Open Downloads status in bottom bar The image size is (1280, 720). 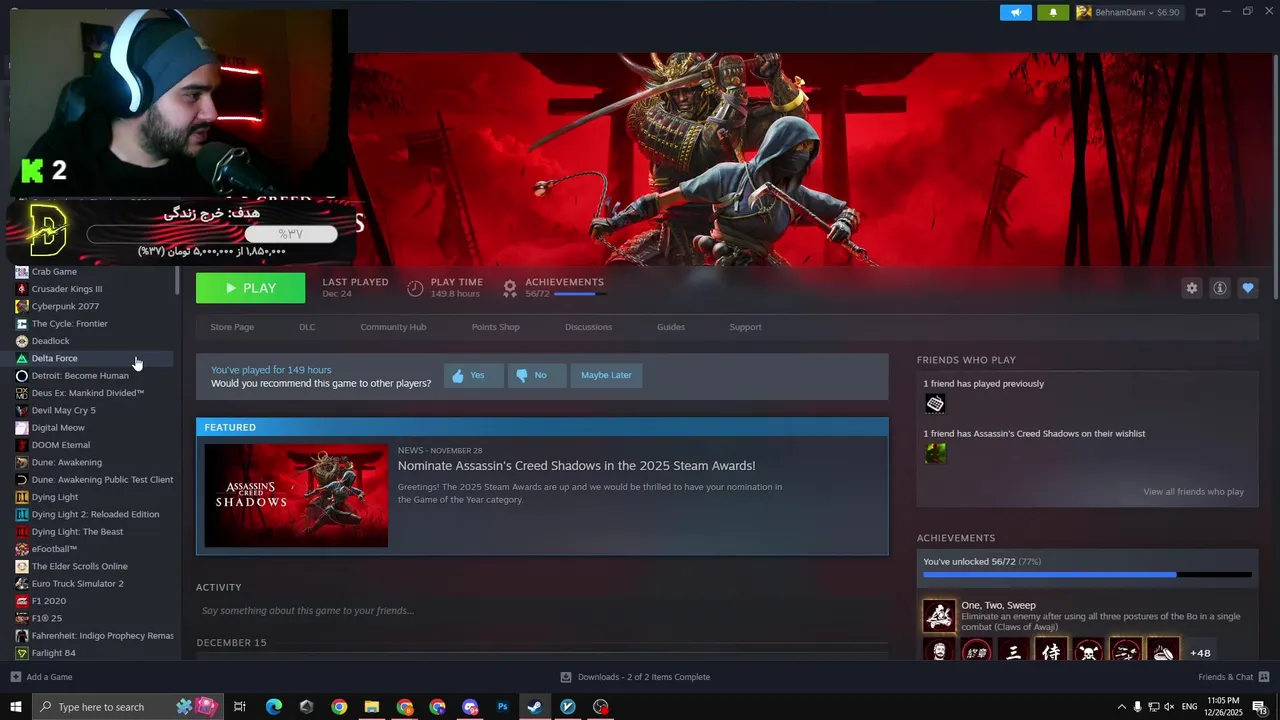(x=635, y=677)
